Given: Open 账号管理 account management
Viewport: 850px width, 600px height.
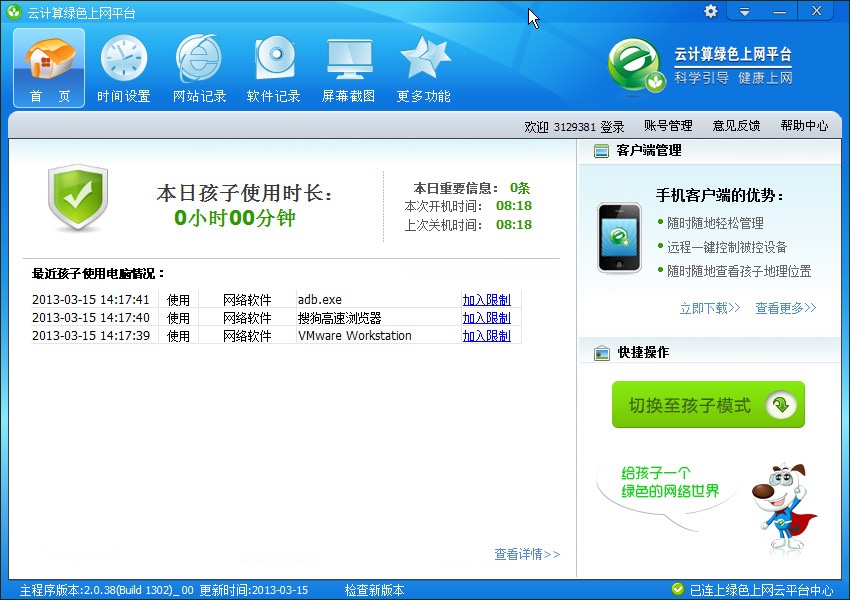Looking at the screenshot, I should (668, 126).
